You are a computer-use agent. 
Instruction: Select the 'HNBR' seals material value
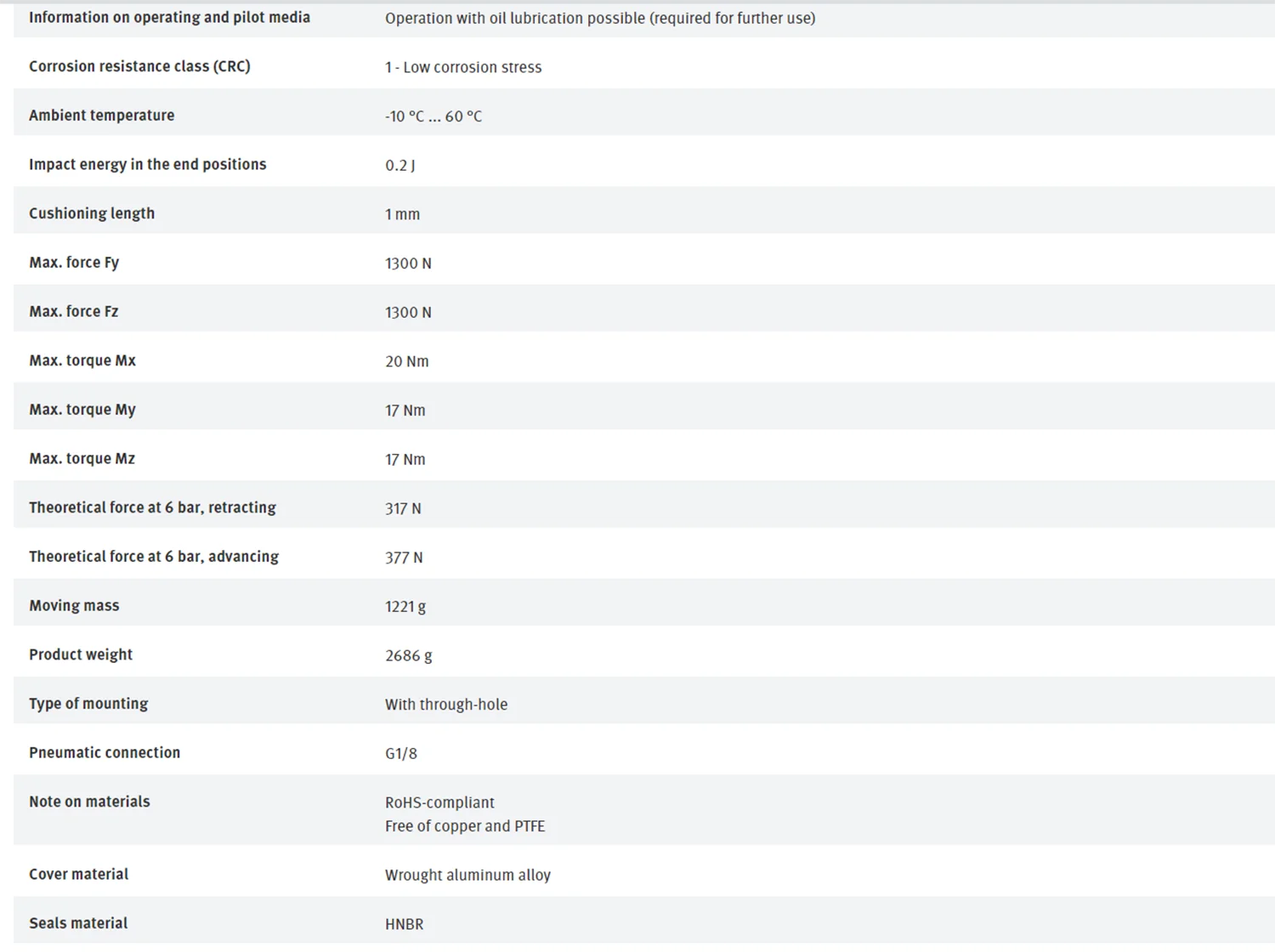point(404,924)
